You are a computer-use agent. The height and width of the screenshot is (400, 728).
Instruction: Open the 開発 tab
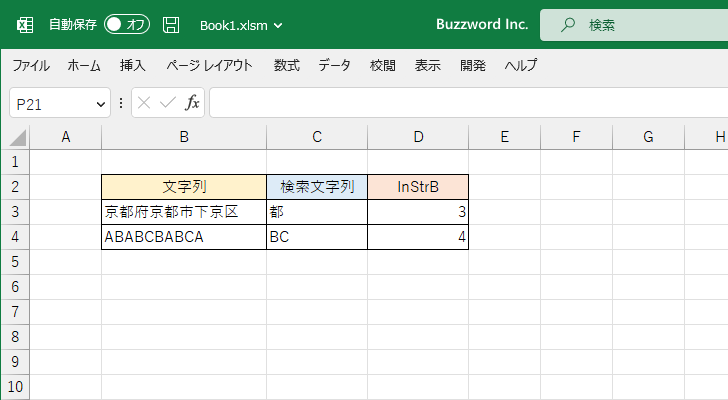(473, 65)
